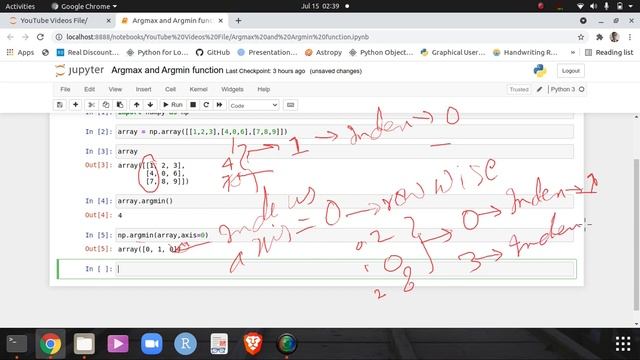Click the Jupyter logo
640x360 pixels.
click(x=80, y=70)
